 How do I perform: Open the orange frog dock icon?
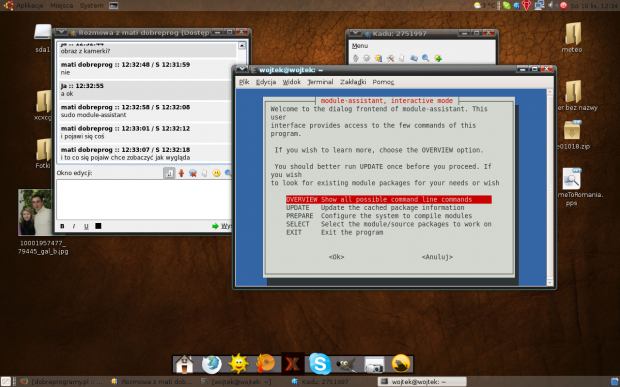(401, 364)
